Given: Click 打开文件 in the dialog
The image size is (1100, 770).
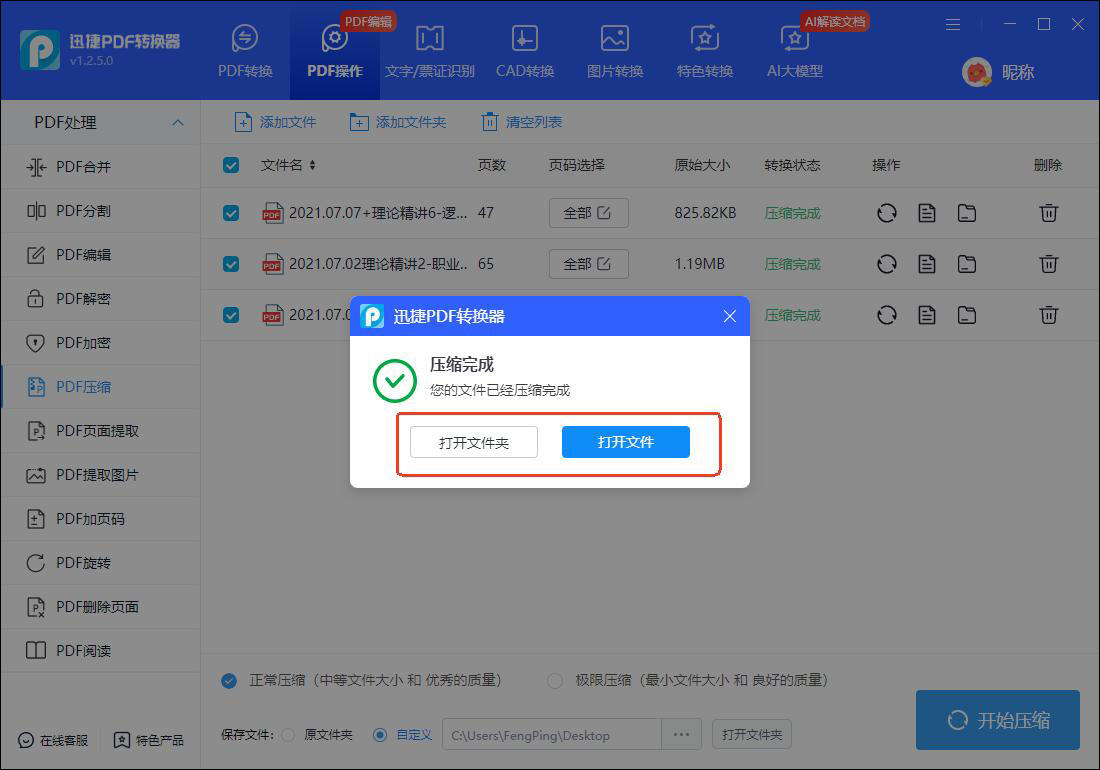Looking at the screenshot, I should coord(626,442).
